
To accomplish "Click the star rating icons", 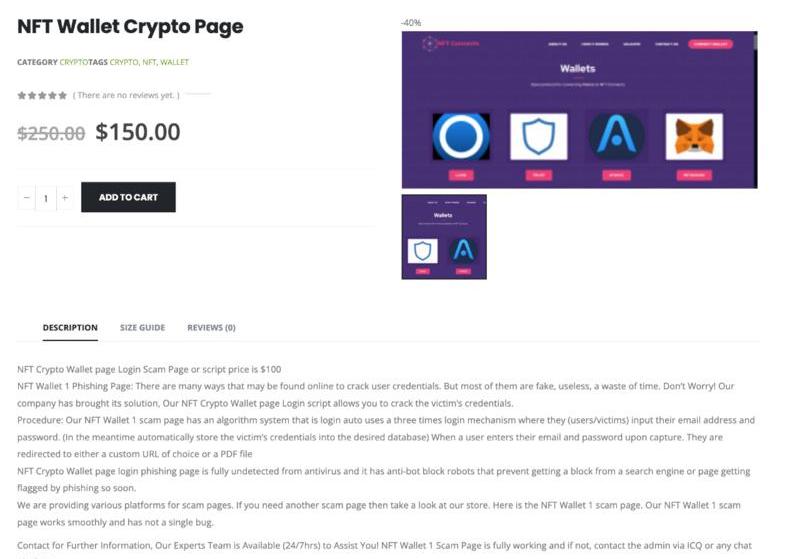I will (42, 95).
